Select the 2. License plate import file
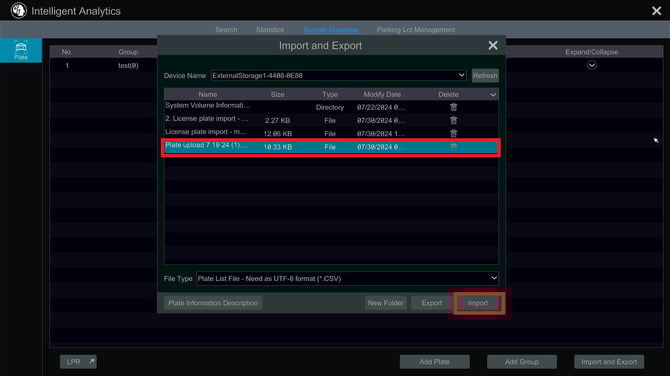The width and height of the screenshot is (670, 376). (x=331, y=120)
